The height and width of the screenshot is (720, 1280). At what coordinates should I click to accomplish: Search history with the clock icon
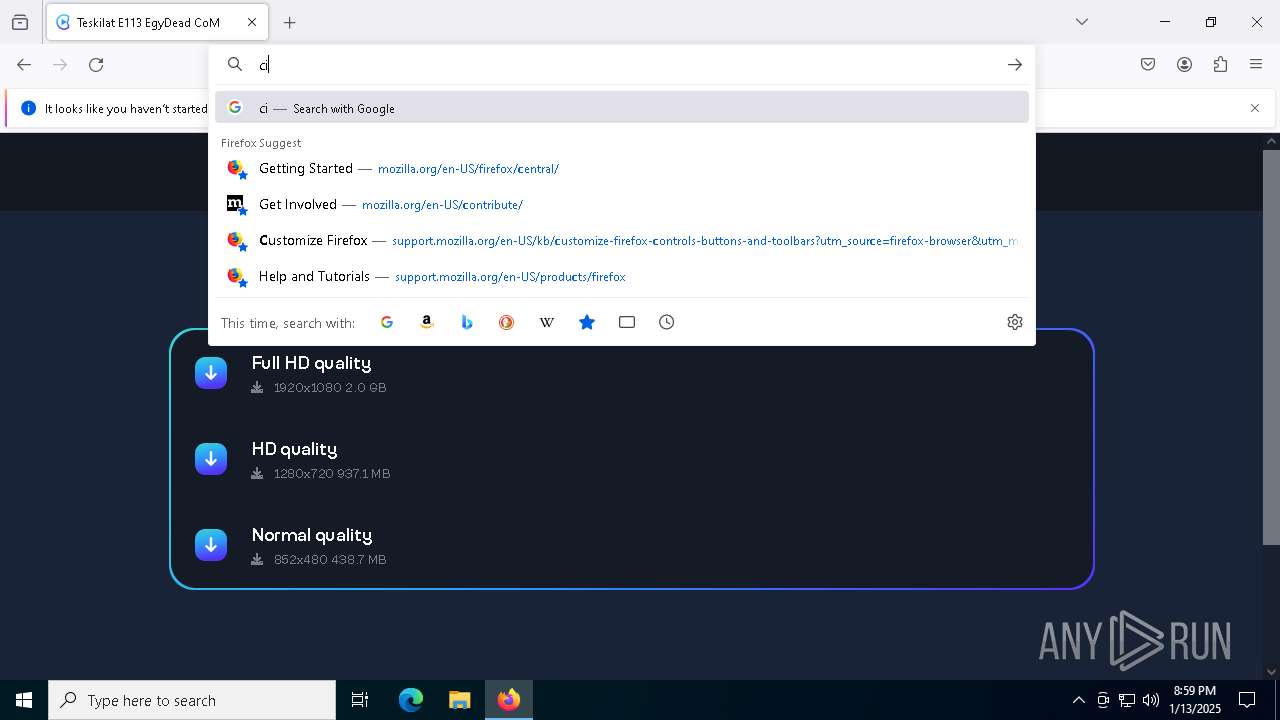tap(667, 322)
